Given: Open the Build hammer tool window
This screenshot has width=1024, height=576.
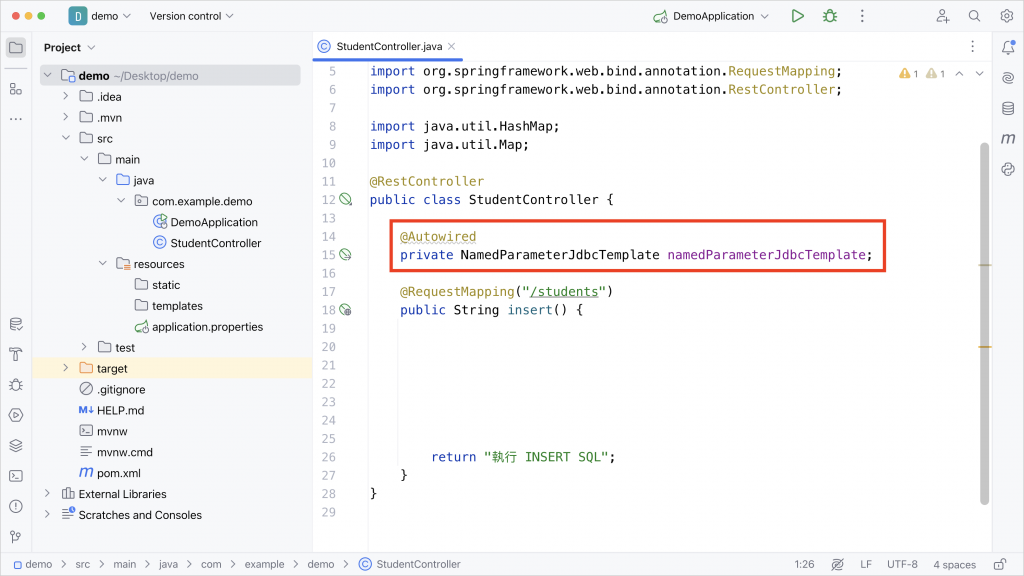Looking at the screenshot, I should (x=16, y=355).
